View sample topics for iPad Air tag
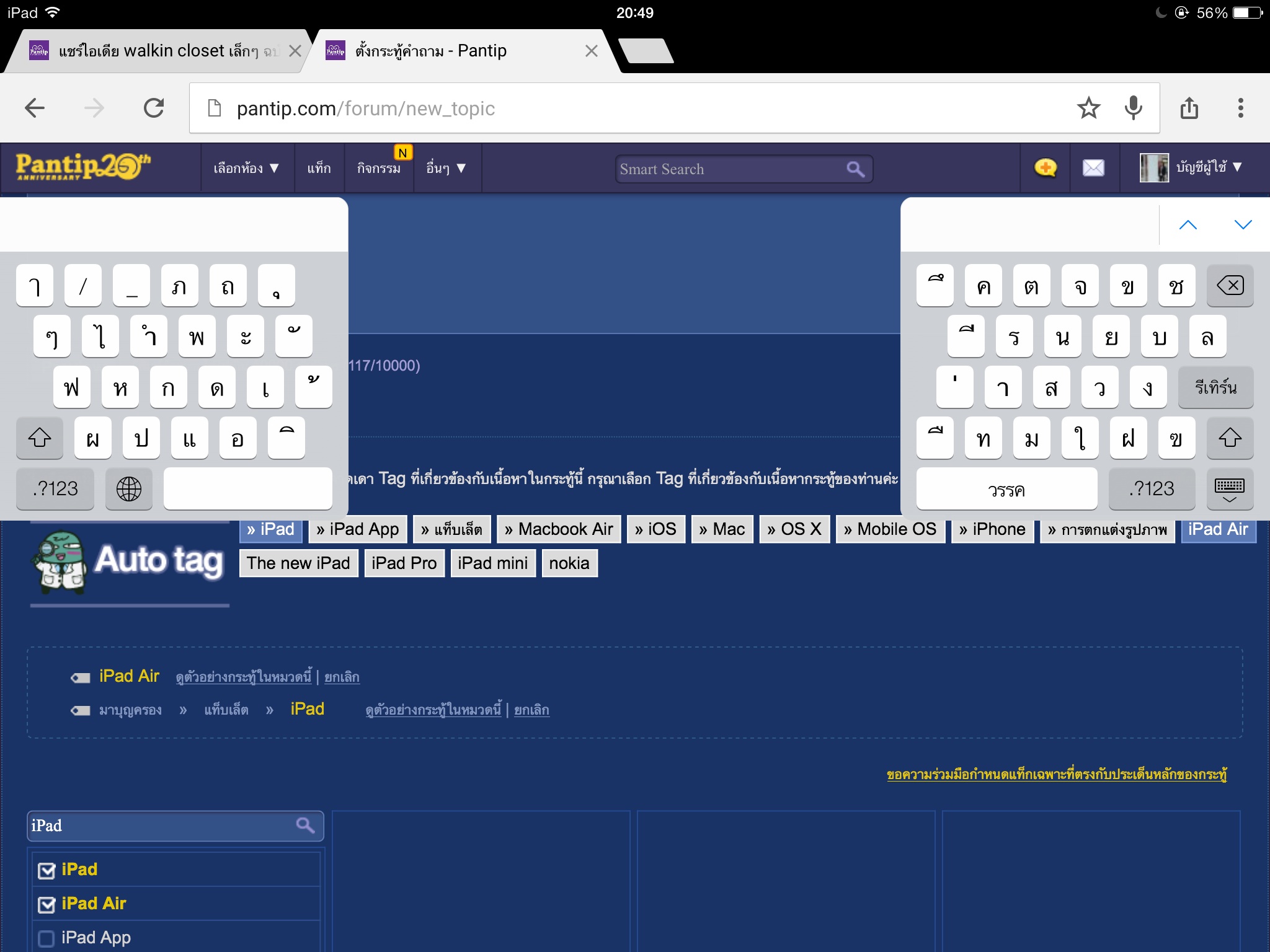 point(244,677)
